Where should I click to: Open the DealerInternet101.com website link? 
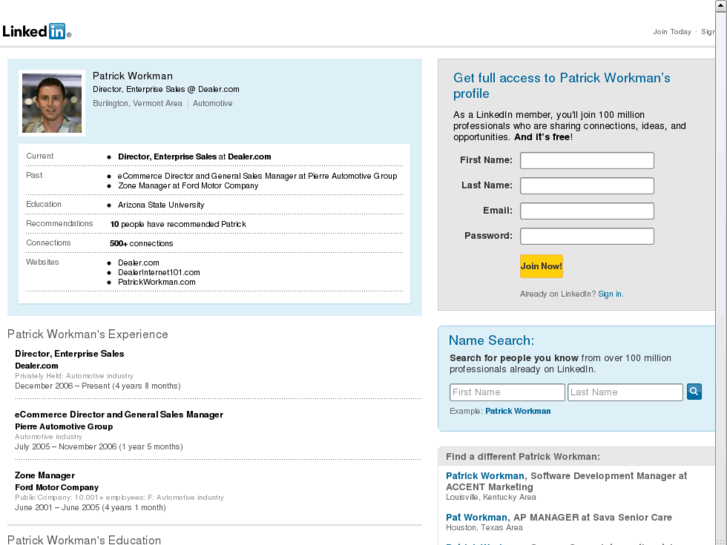pyautogui.click(x=159, y=272)
